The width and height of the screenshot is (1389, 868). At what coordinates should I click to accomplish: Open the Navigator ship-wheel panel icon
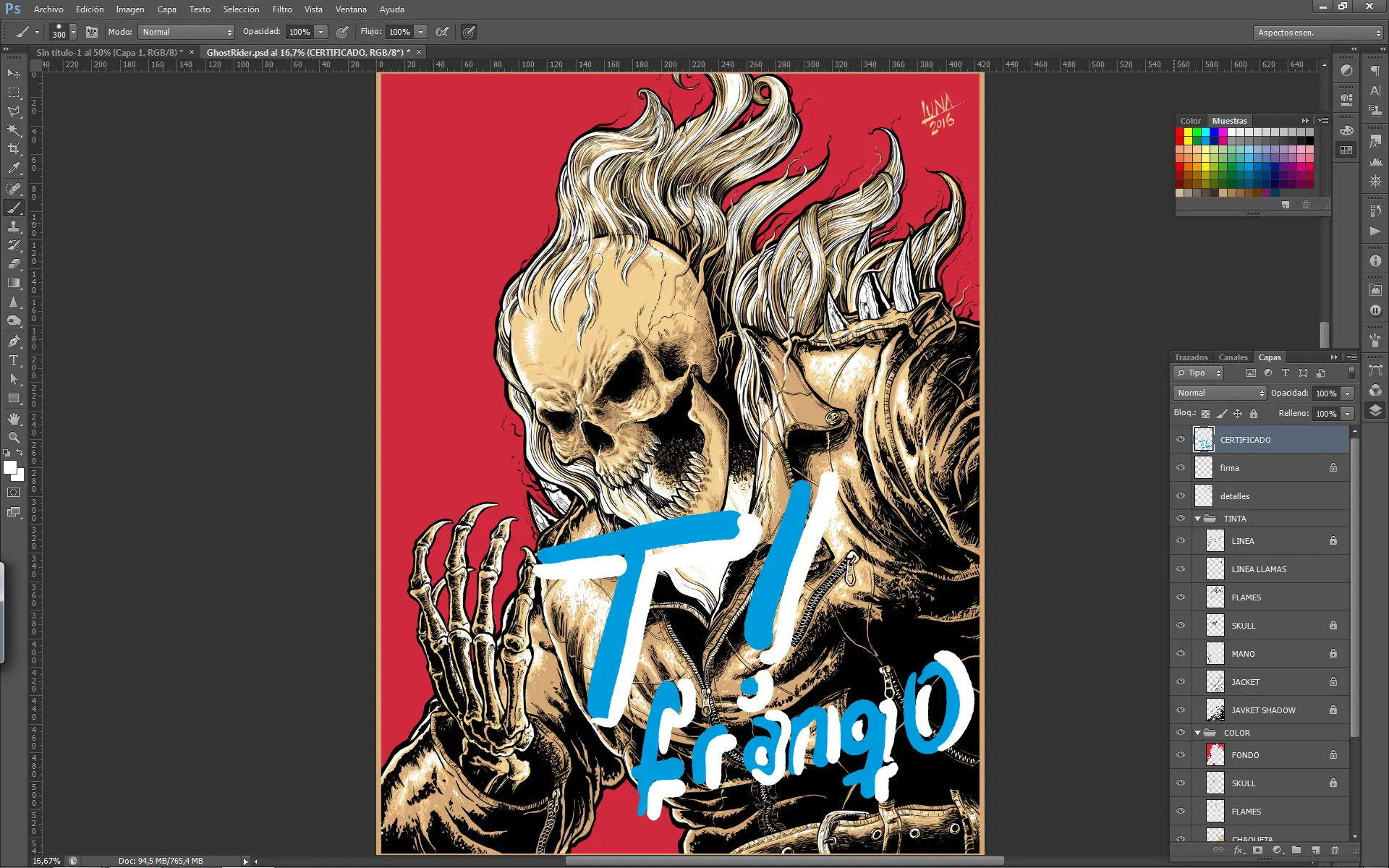click(x=1375, y=182)
